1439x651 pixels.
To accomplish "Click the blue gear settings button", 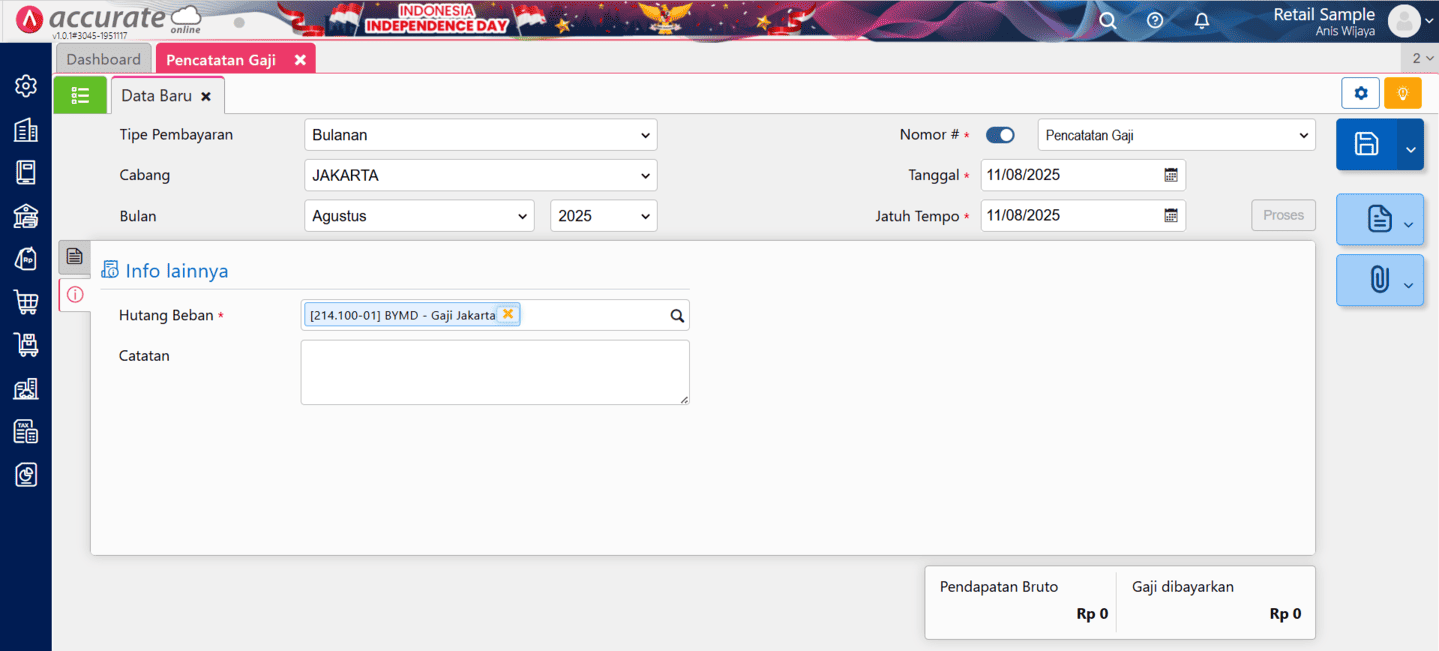I will (x=1361, y=93).
